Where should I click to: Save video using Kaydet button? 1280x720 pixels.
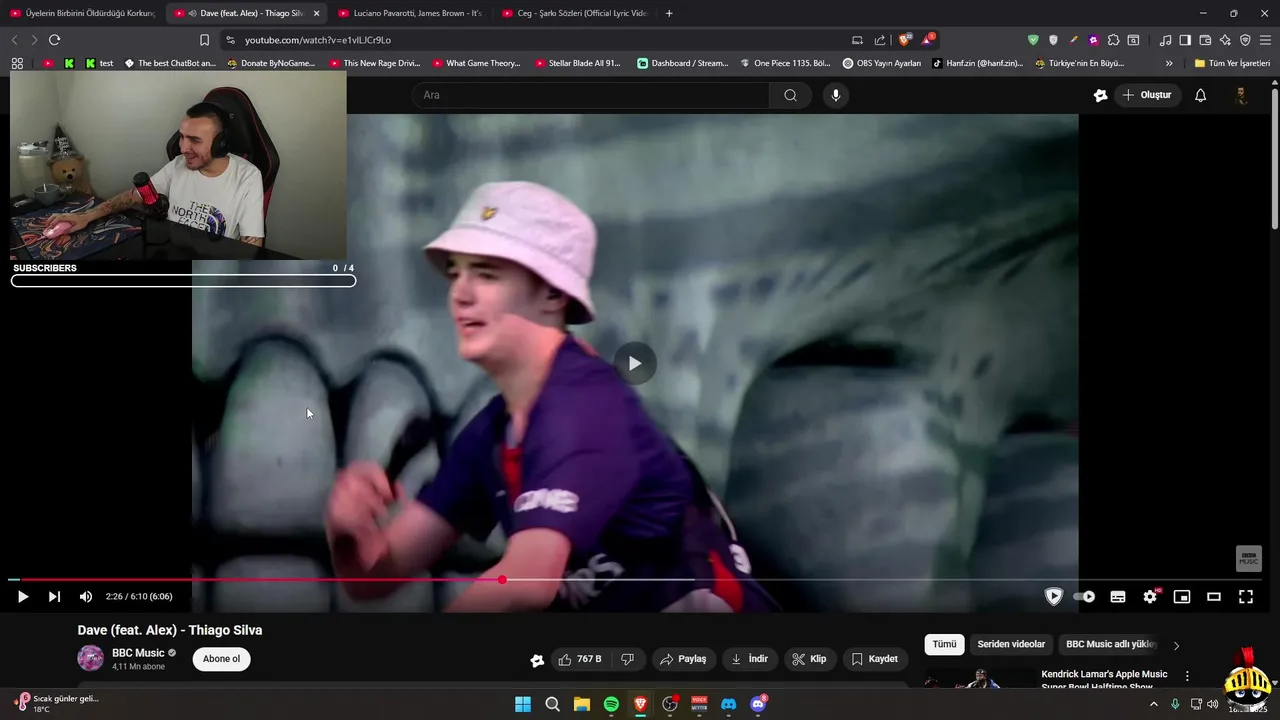tap(875, 659)
